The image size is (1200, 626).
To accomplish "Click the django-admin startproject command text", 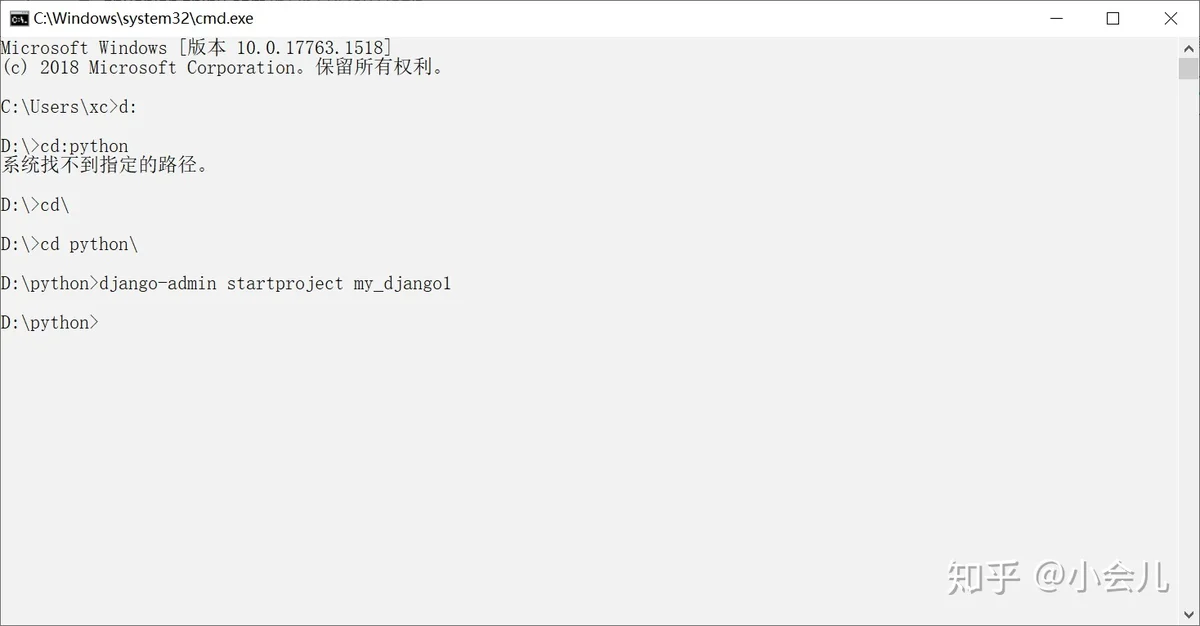I will (221, 284).
